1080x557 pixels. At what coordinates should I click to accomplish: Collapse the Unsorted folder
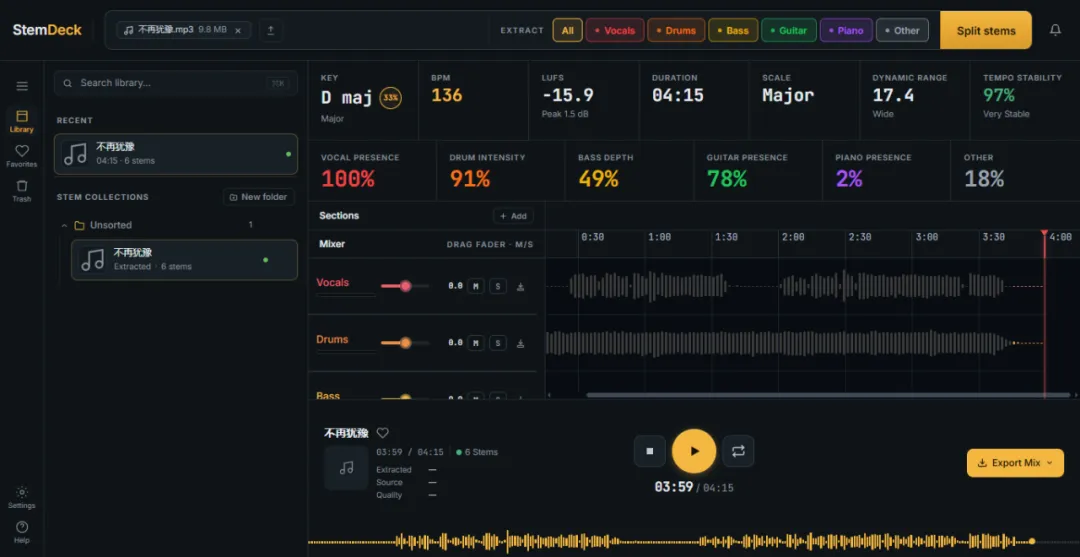[64, 225]
